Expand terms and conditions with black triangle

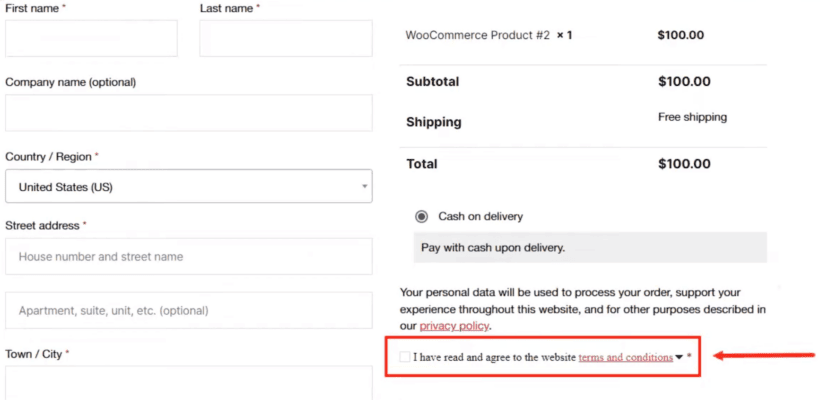(x=679, y=357)
